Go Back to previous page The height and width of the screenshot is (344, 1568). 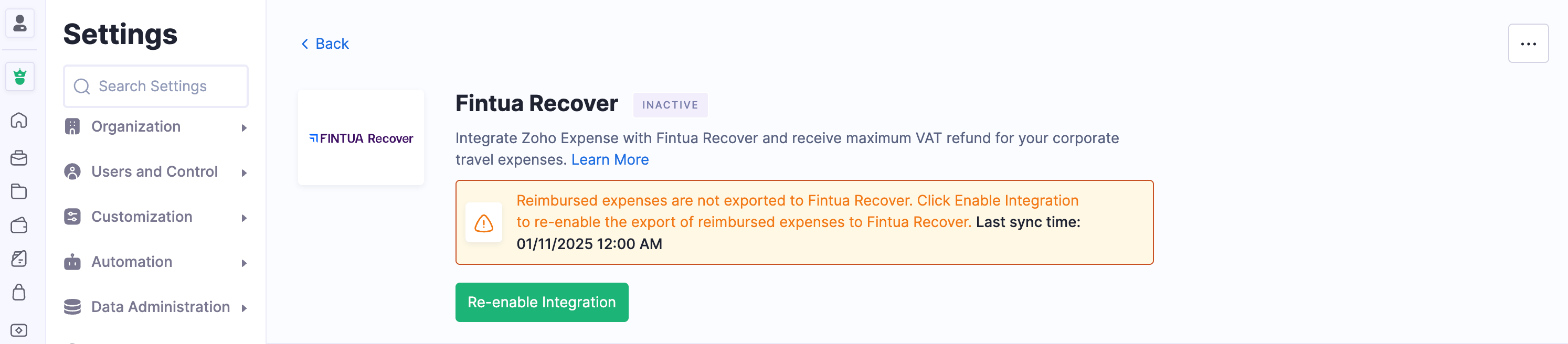tap(325, 44)
